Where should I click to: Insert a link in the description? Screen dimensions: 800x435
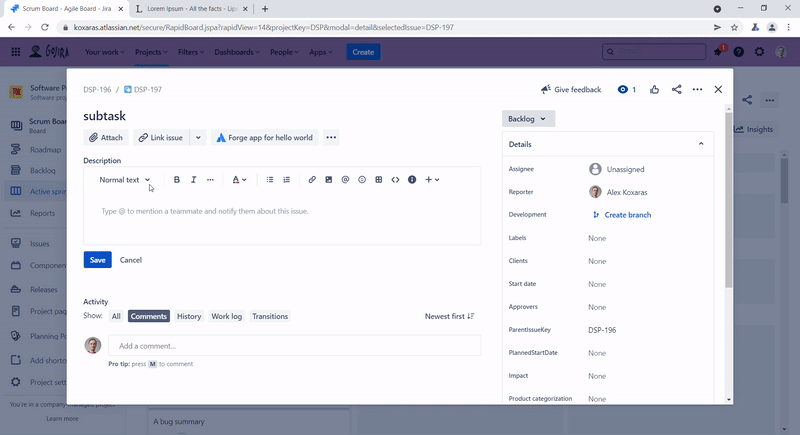[312, 180]
